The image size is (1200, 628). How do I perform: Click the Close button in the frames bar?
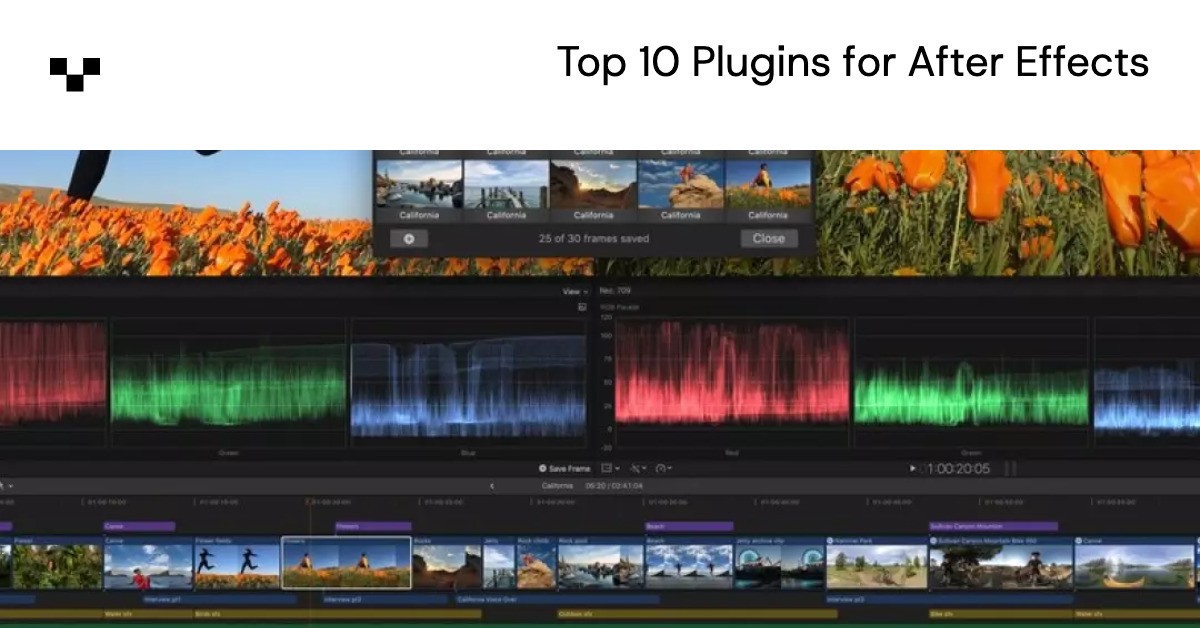pyautogui.click(x=768, y=238)
